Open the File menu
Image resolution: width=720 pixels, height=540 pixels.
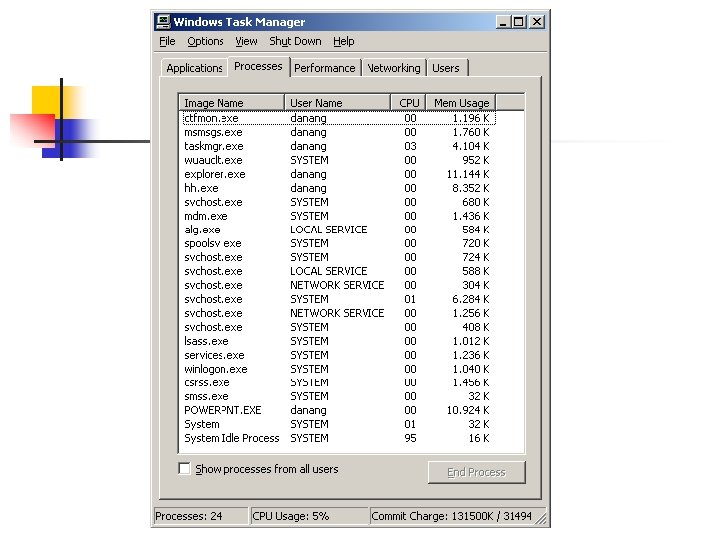pyautogui.click(x=167, y=41)
